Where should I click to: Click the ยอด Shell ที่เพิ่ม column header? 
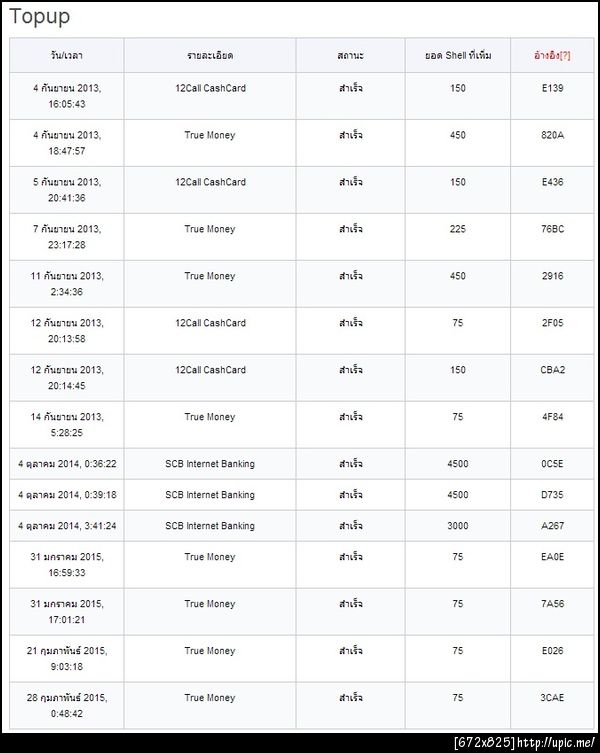pos(458,55)
